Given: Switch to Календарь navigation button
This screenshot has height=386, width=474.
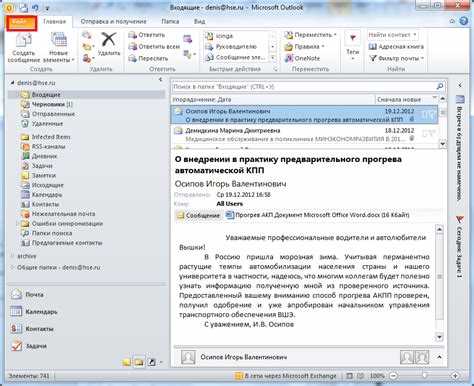Looking at the screenshot, I should [34, 312].
